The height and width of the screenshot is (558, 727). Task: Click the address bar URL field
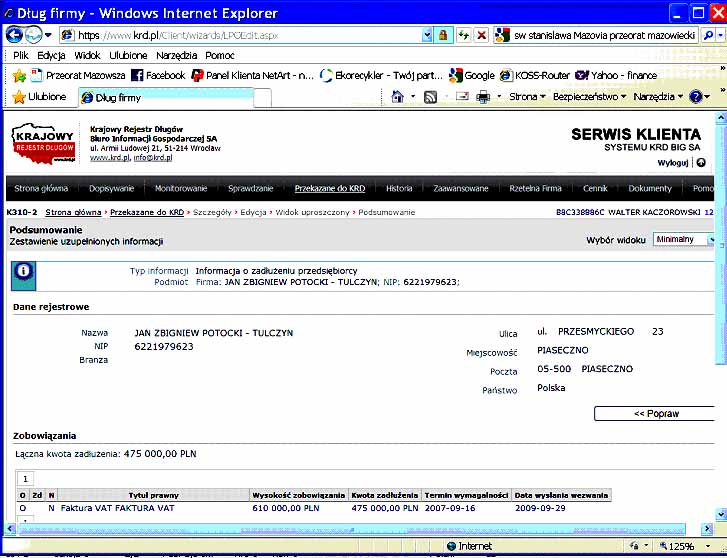(241, 35)
